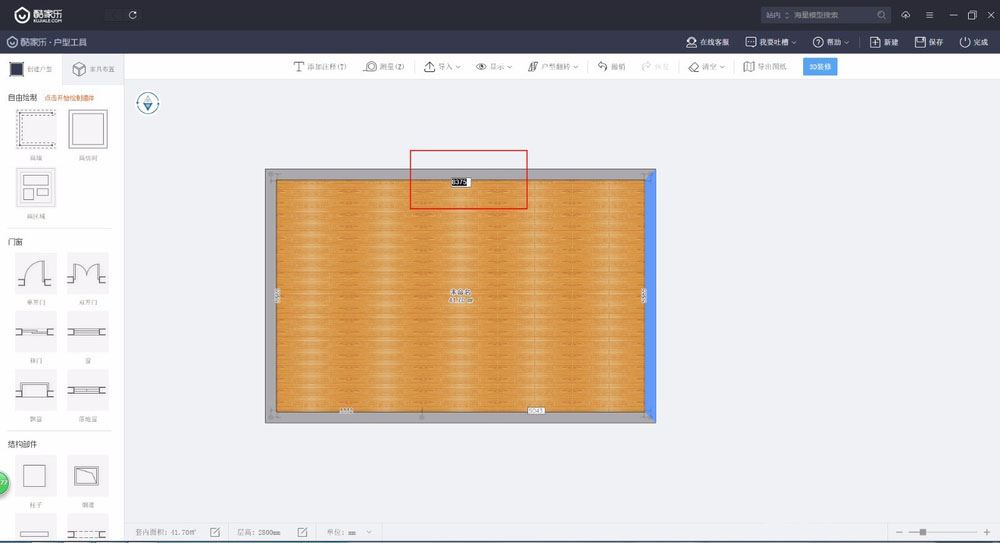Image resolution: width=1000 pixels, height=543 pixels.
Task: Click the zoom slider handle
Action: [x=922, y=532]
